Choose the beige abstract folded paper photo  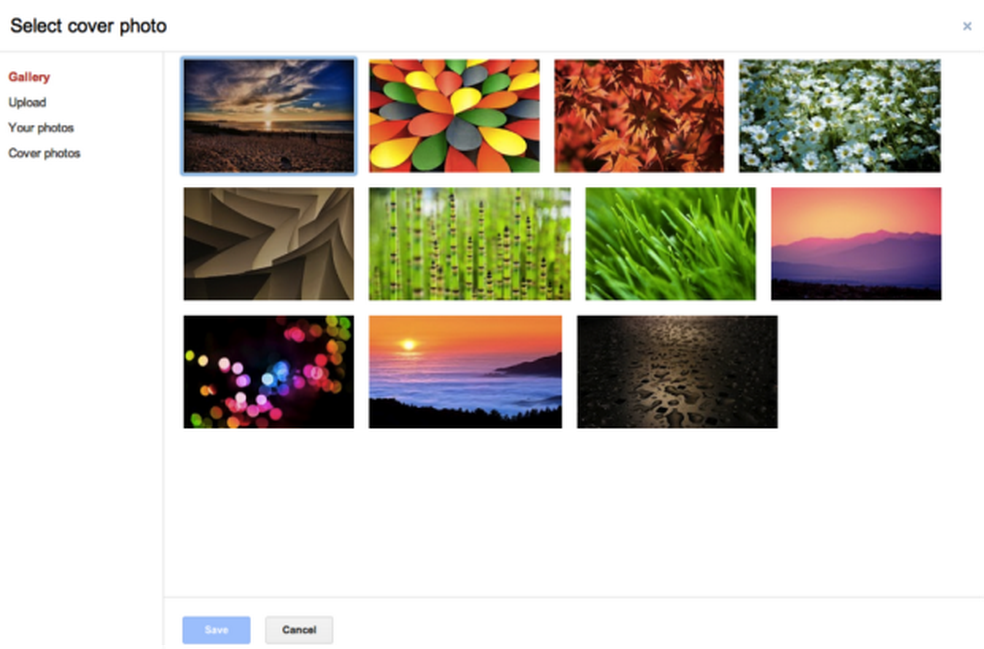269,244
